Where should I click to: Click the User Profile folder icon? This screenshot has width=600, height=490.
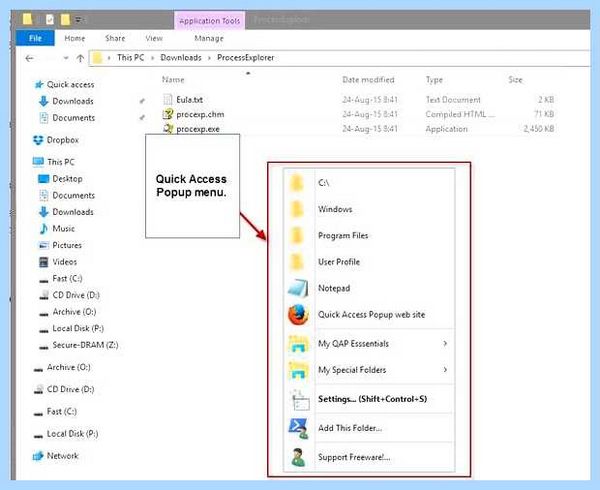click(x=297, y=262)
